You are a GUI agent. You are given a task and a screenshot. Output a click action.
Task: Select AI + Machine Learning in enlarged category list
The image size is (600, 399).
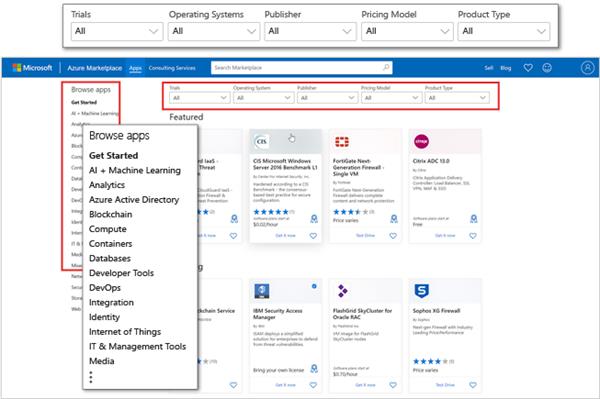click(x=135, y=170)
